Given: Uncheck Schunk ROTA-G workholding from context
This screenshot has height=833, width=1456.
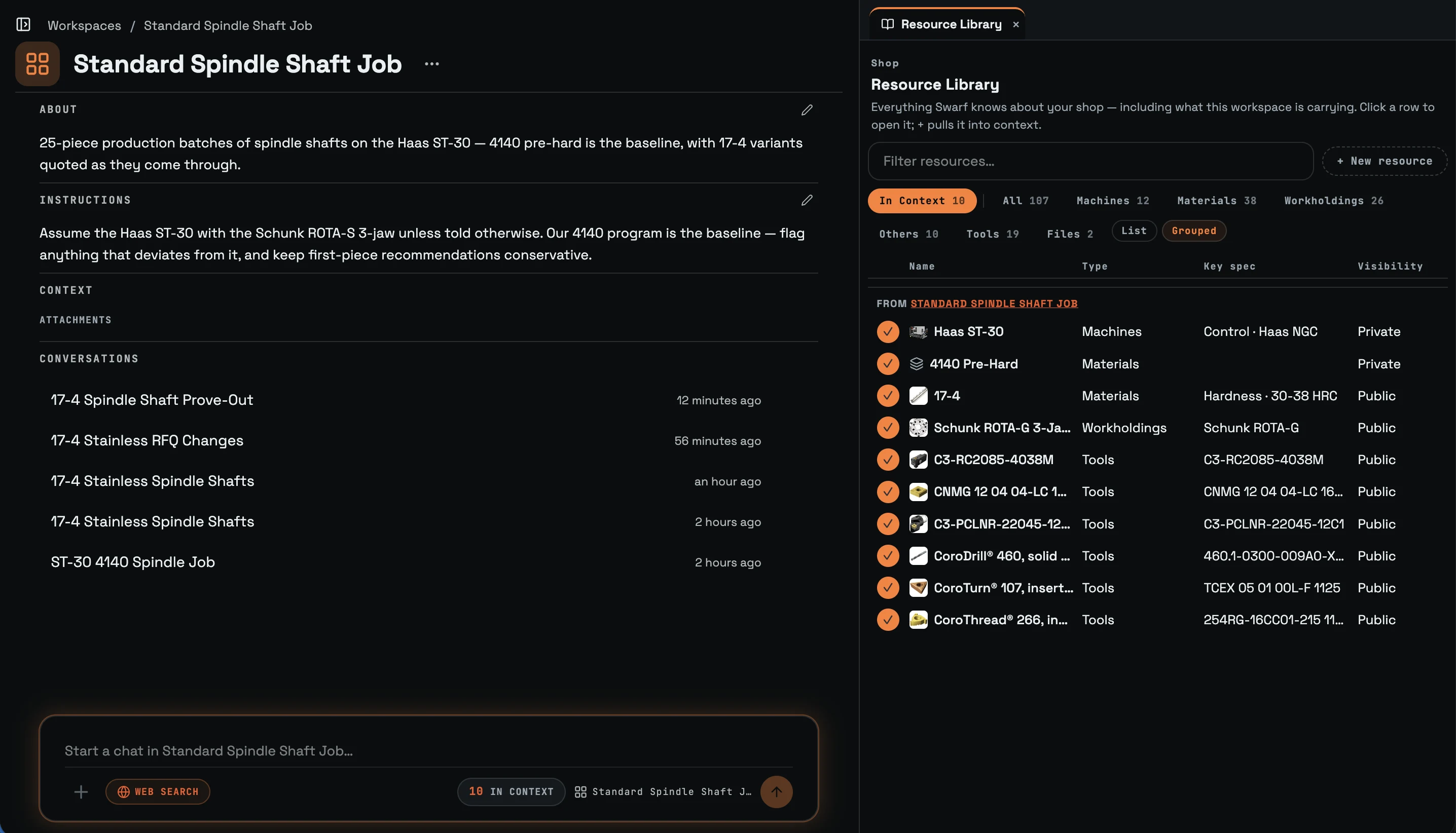Looking at the screenshot, I should tap(888, 428).
